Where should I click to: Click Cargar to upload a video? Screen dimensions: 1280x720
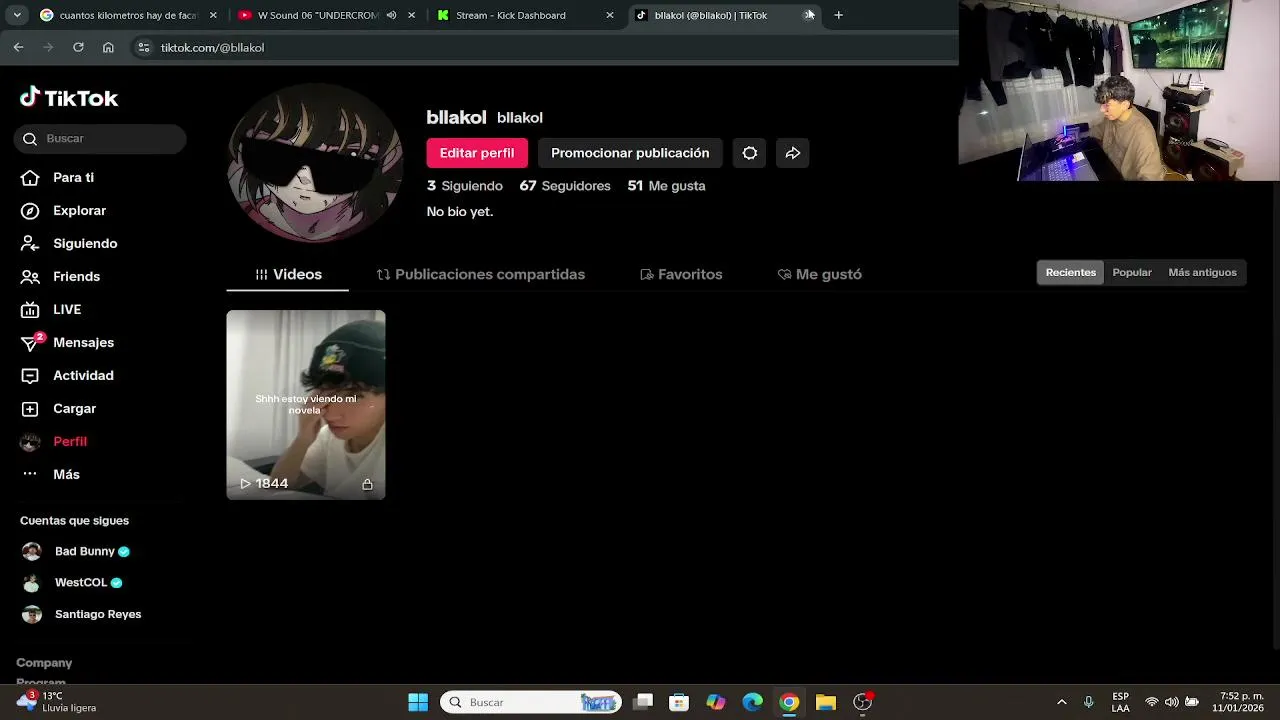(59, 408)
